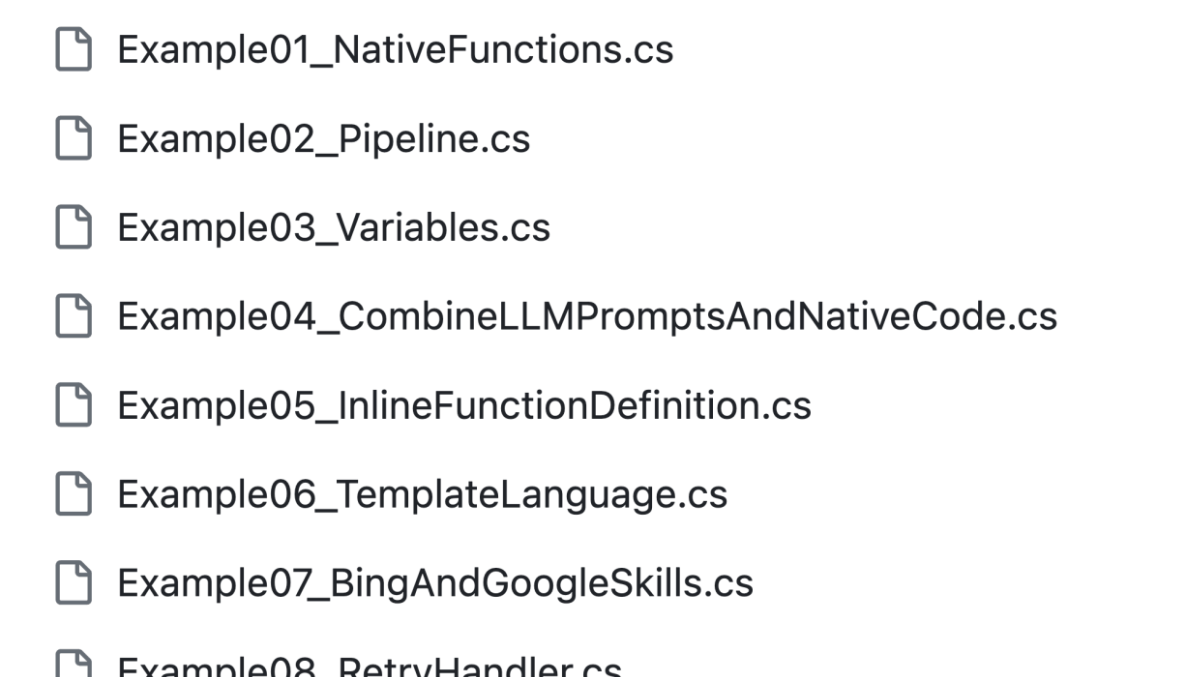
Task: Click the file icon beside Example01_NativeFunctions.cs
Action: click(x=71, y=48)
